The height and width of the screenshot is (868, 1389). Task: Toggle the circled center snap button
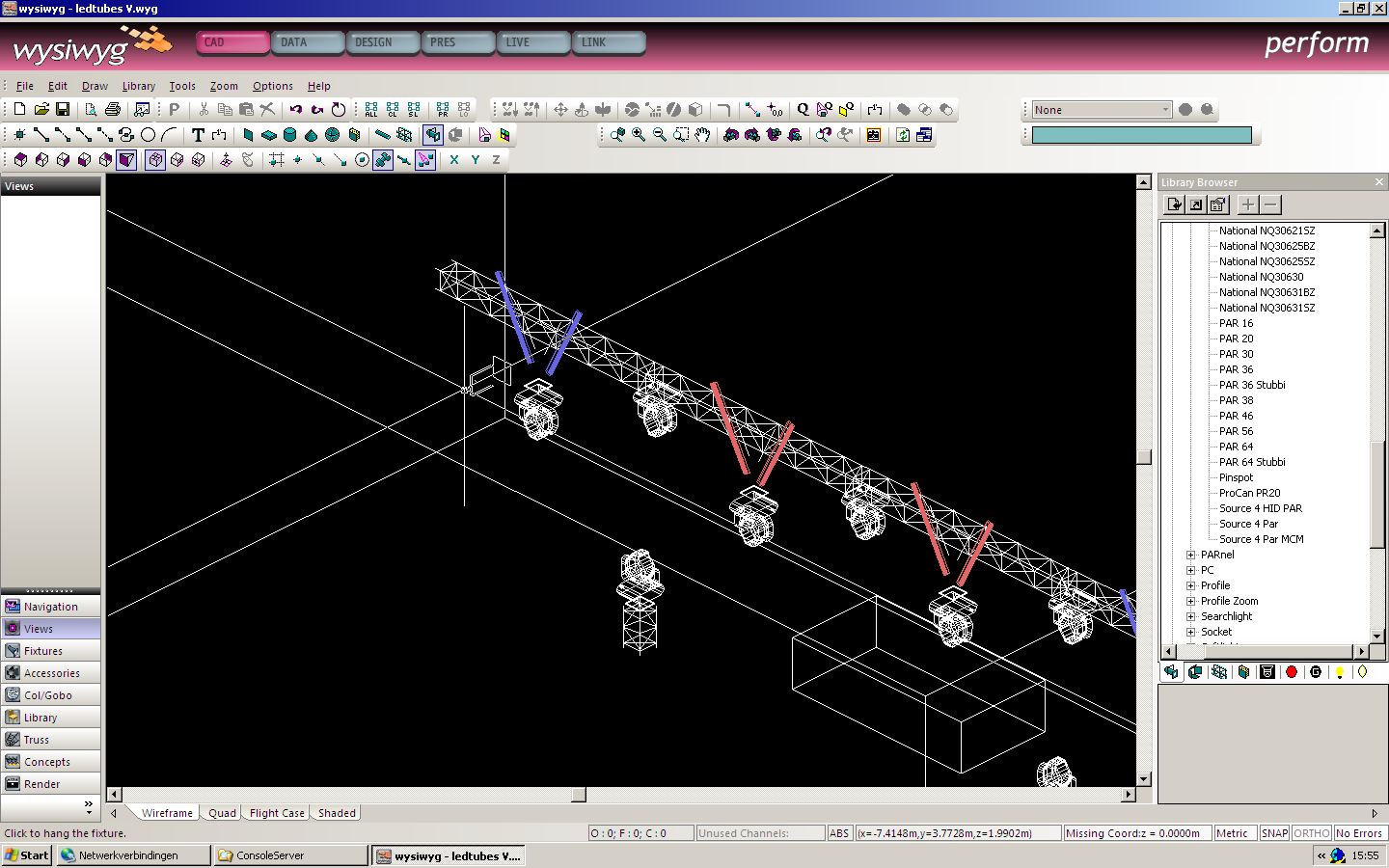click(x=362, y=160)
